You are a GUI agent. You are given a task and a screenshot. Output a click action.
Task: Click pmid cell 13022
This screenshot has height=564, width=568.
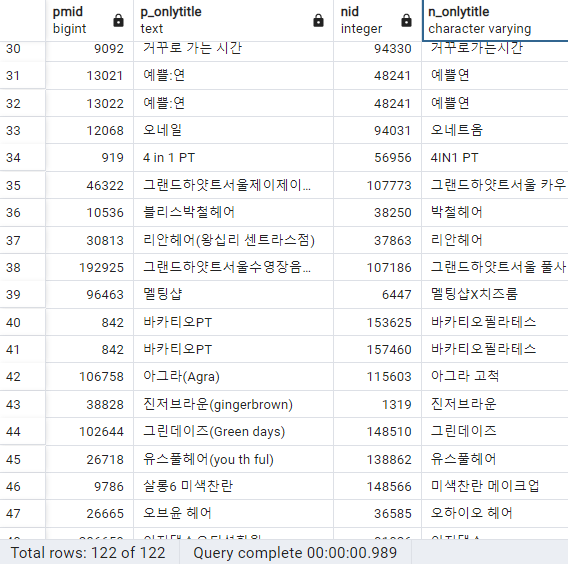tap(89, 103)
